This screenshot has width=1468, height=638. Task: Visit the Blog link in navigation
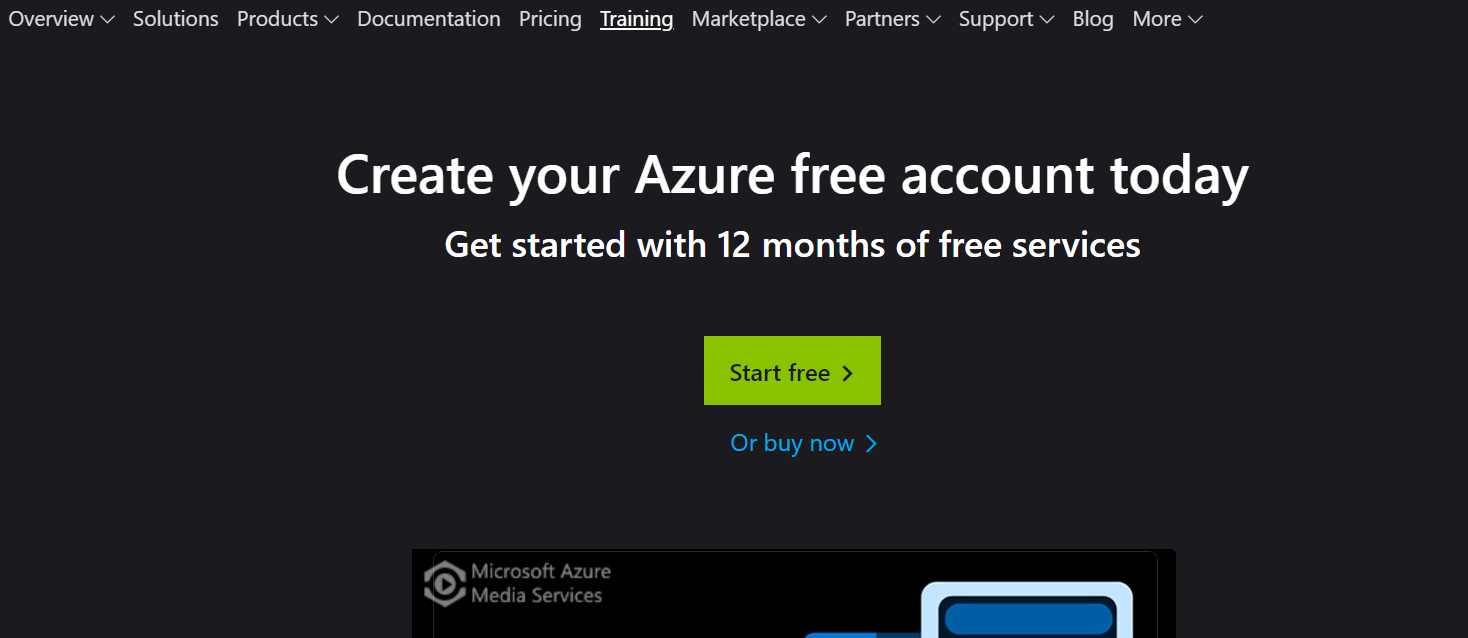tap(1093, 19)
